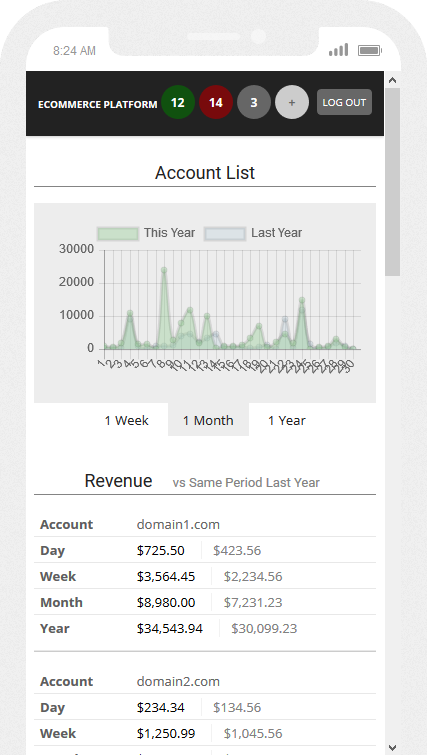Click the green badge showing 12
Viewport: 427px width, 755px height.
point(178,102)
